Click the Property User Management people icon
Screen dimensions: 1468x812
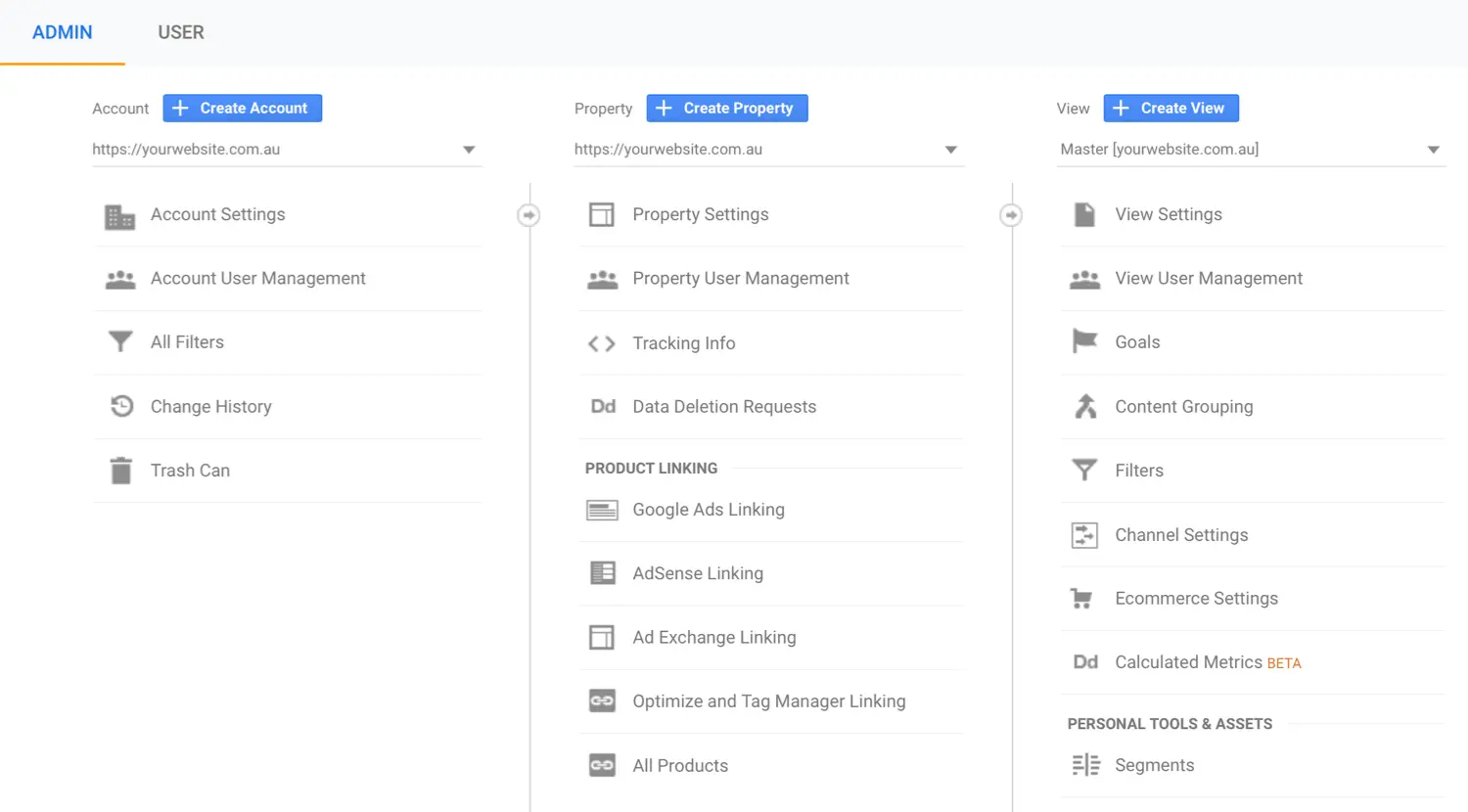point(603,280)
